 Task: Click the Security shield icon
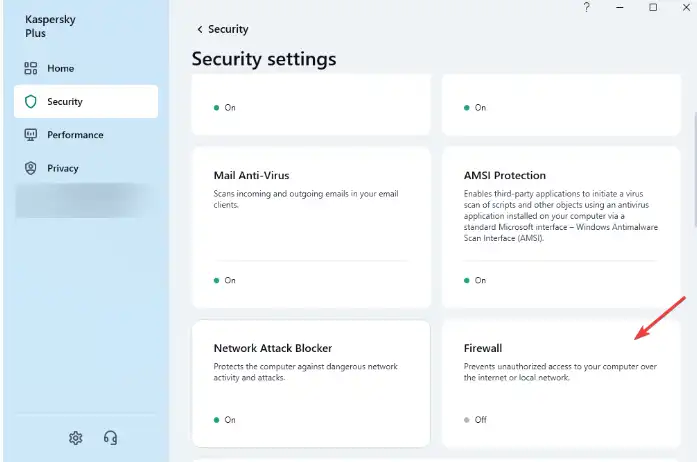31,101
